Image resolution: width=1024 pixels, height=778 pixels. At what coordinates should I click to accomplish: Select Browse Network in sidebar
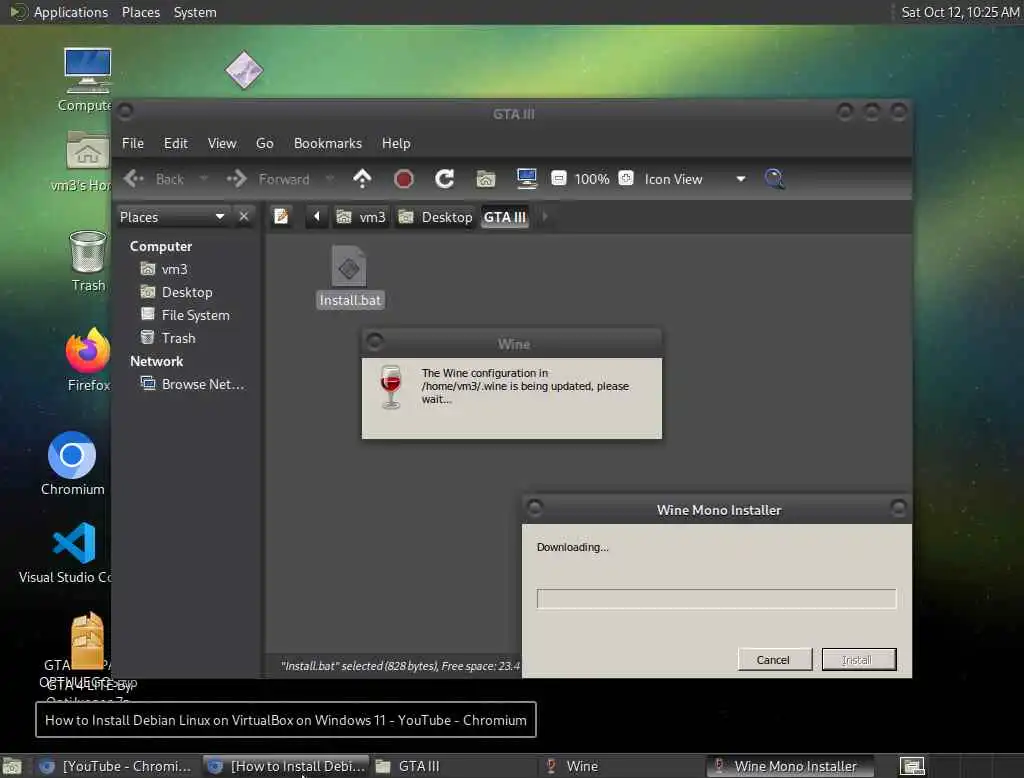point(193,384)
